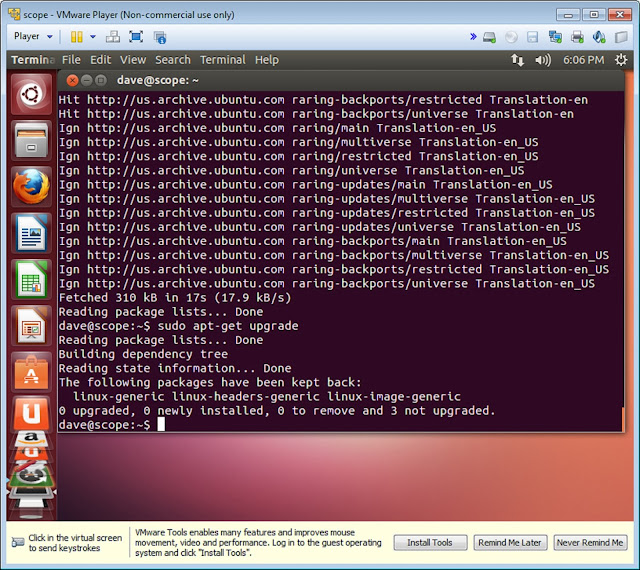Open the Help menu
This screenshot has height=570, width=640.
[267, 60]
